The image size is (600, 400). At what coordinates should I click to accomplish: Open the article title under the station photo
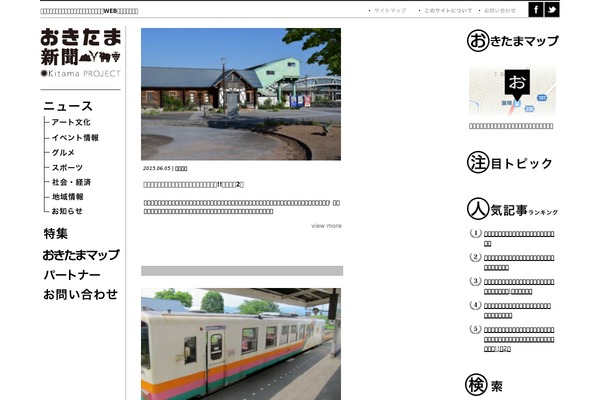[x=193, y=184]
